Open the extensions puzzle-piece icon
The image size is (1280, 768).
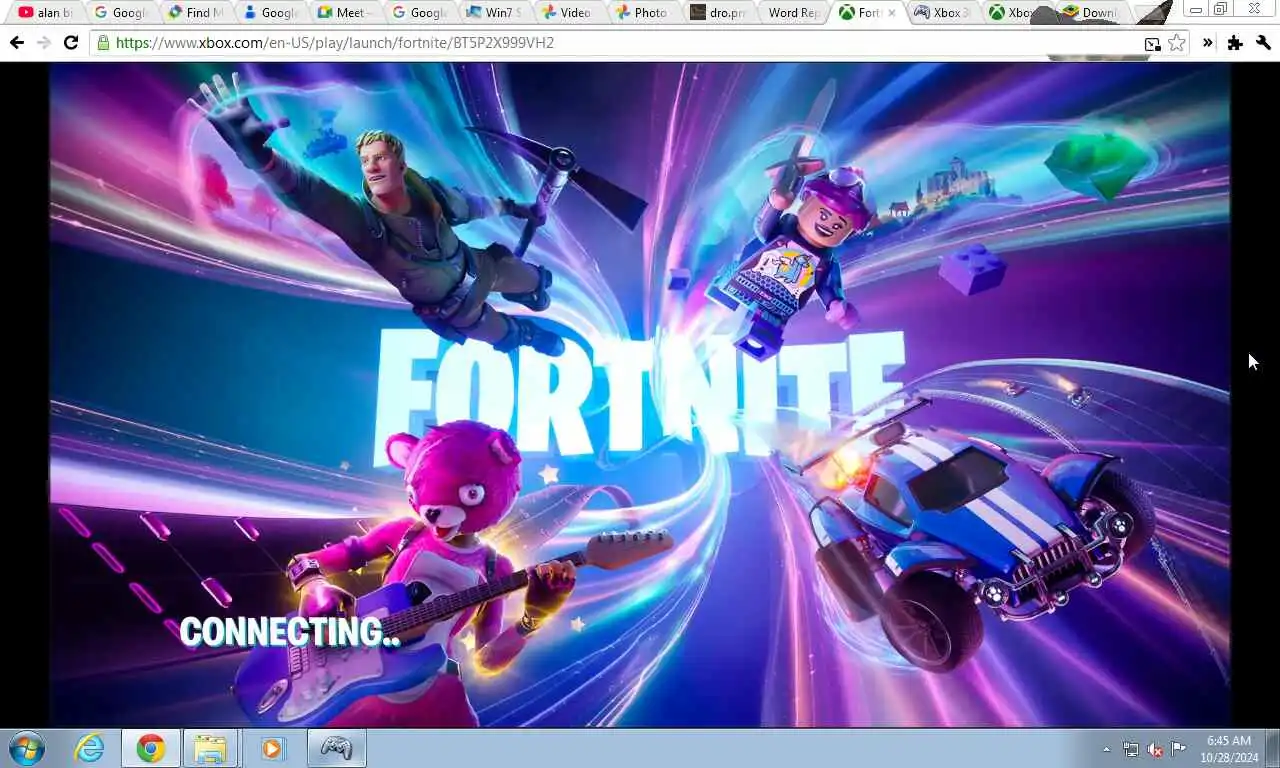click(1235, 43)
